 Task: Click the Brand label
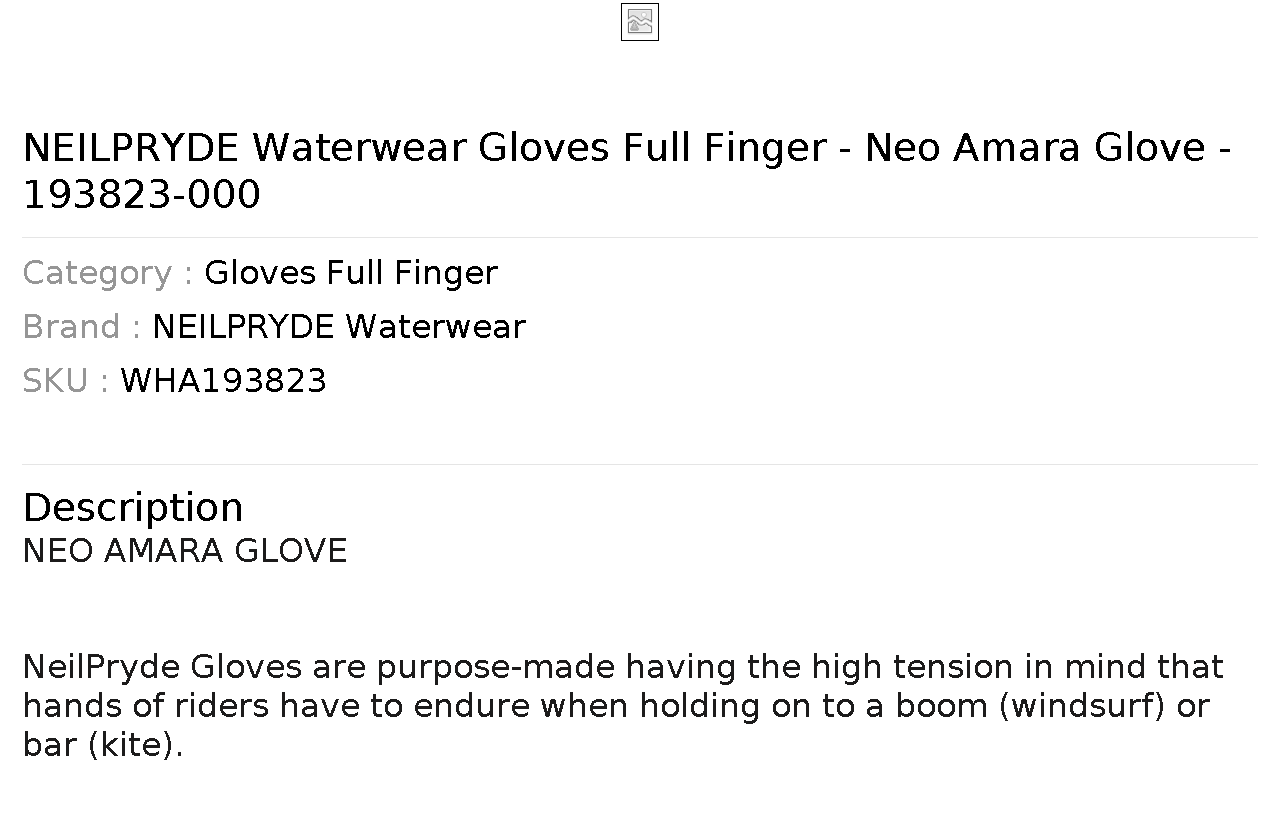point(81,327)
